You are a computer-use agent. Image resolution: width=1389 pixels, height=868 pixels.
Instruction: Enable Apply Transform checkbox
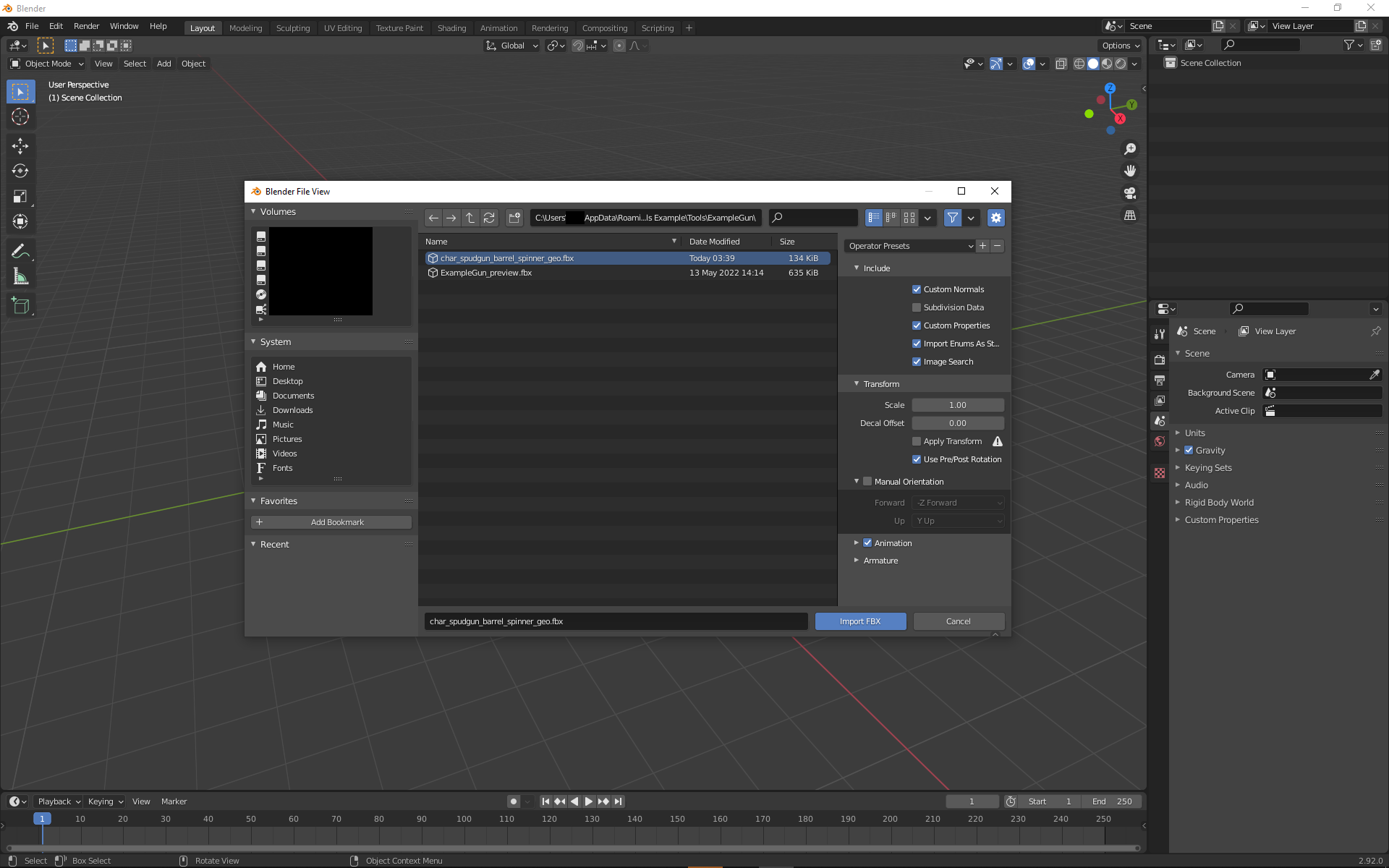click(x=917, y=441)
